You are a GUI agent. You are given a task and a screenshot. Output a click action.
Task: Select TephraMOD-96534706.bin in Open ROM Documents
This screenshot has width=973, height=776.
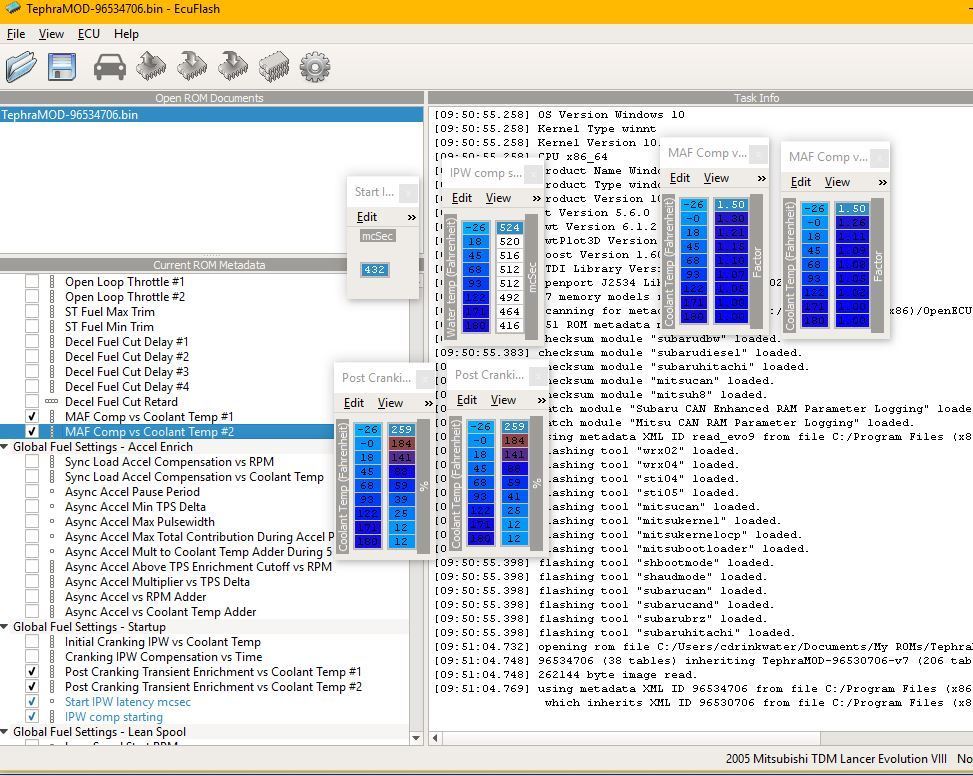click(70, 115)
